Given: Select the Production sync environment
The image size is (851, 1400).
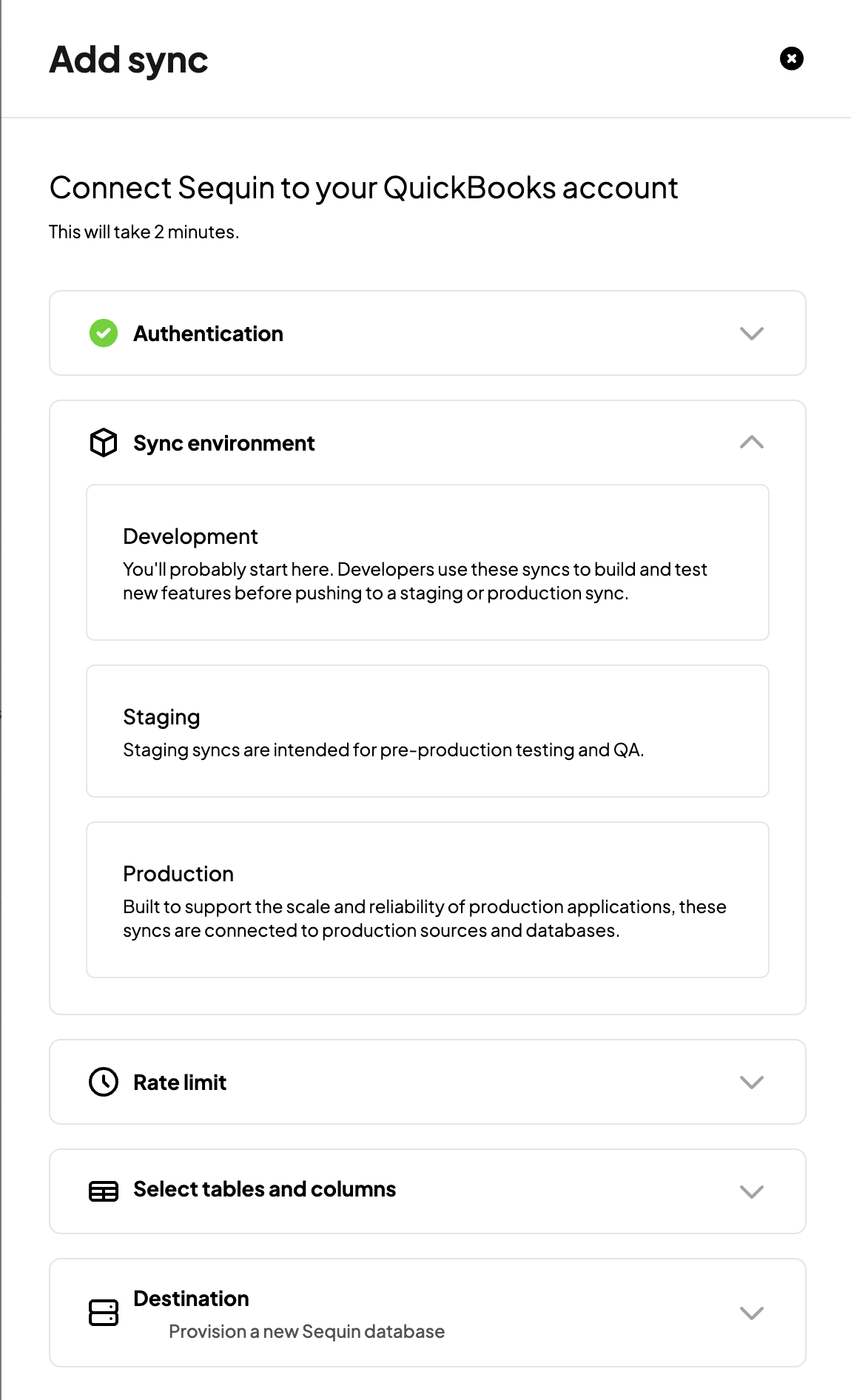Looking at the screenshot, I should tap(428, 900).
